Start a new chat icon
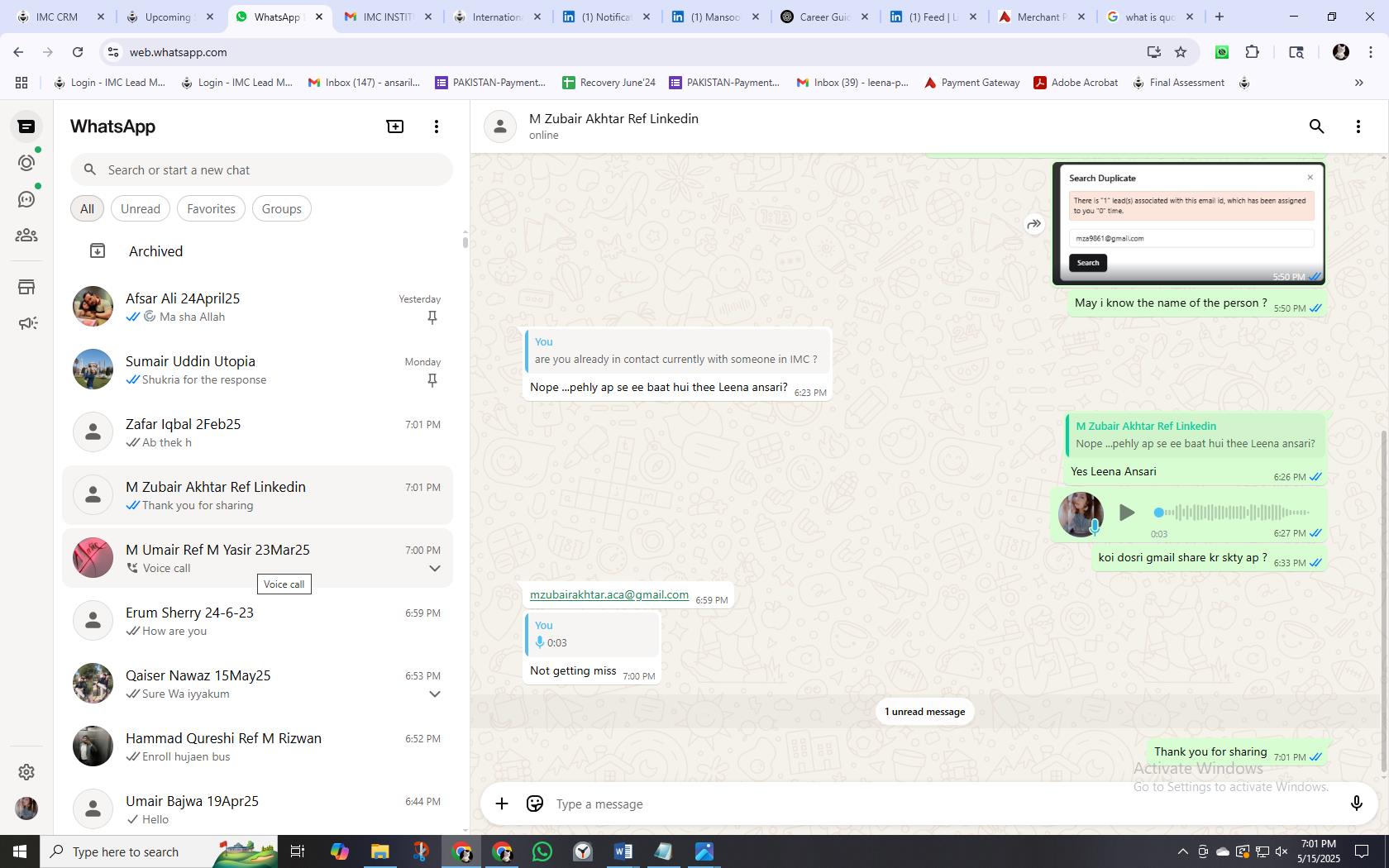 tap(395, 126)
